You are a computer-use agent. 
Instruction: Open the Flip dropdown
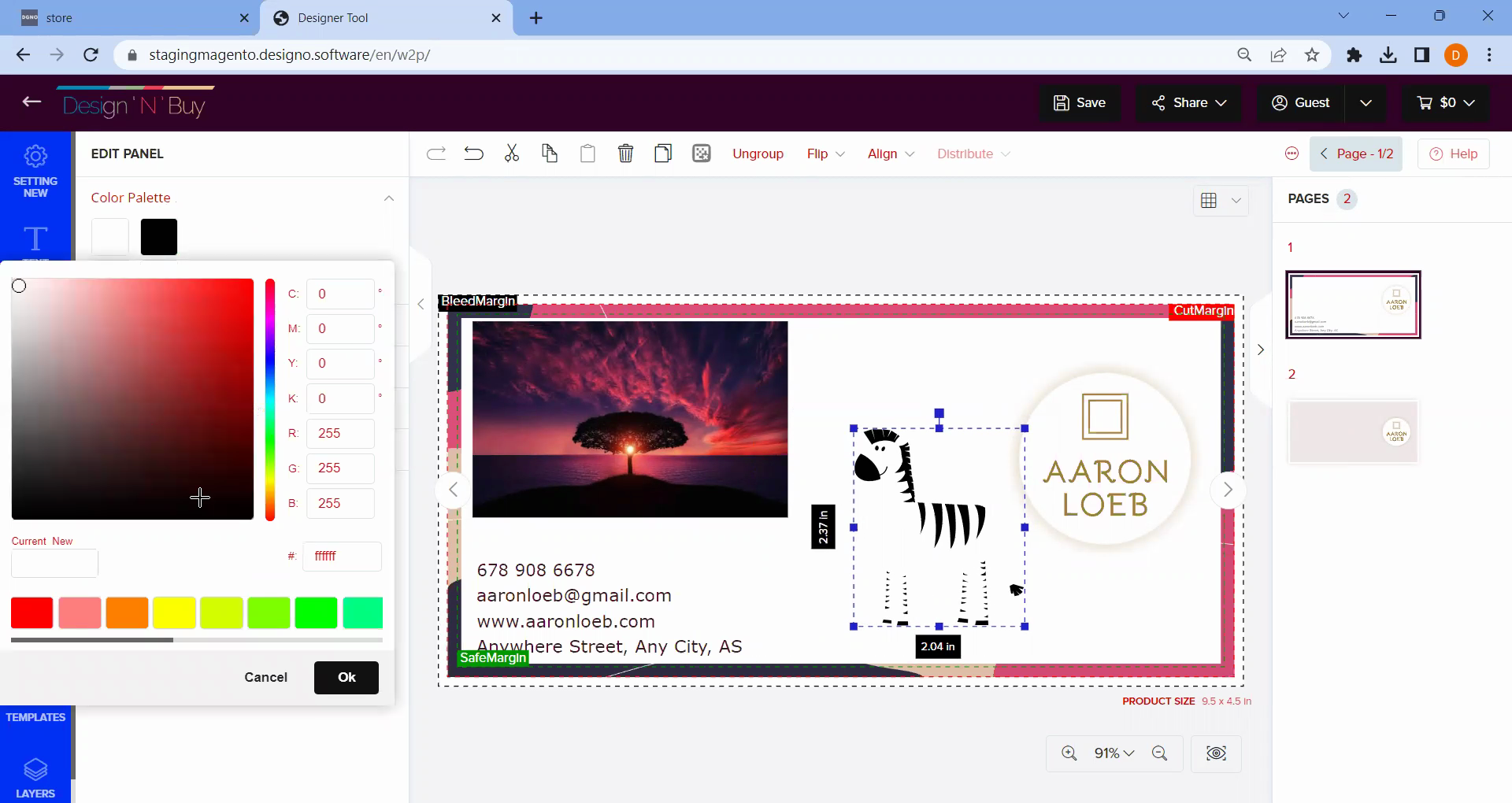pos(825,154)
